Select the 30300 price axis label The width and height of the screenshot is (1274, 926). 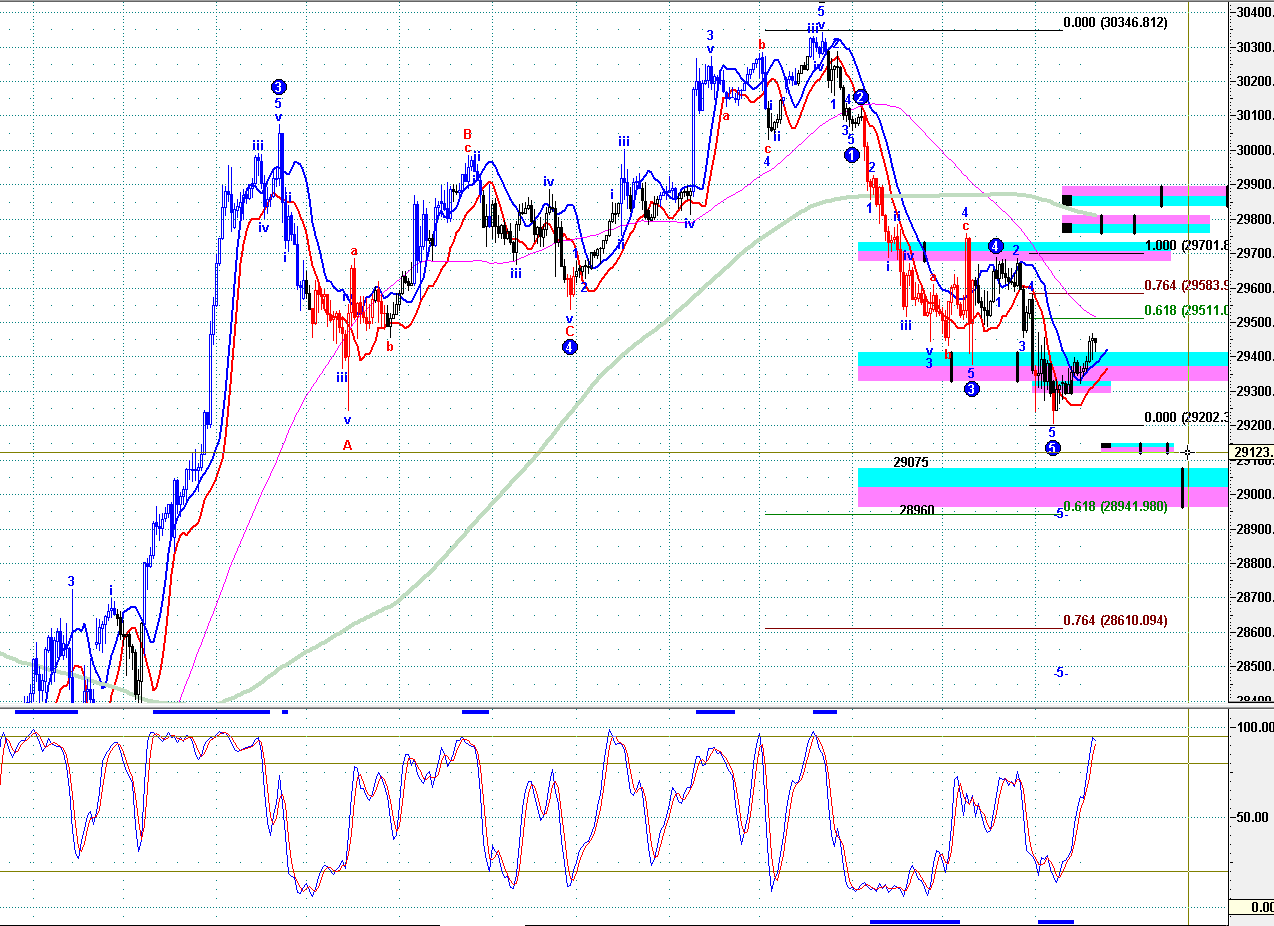coord(1255,47)
